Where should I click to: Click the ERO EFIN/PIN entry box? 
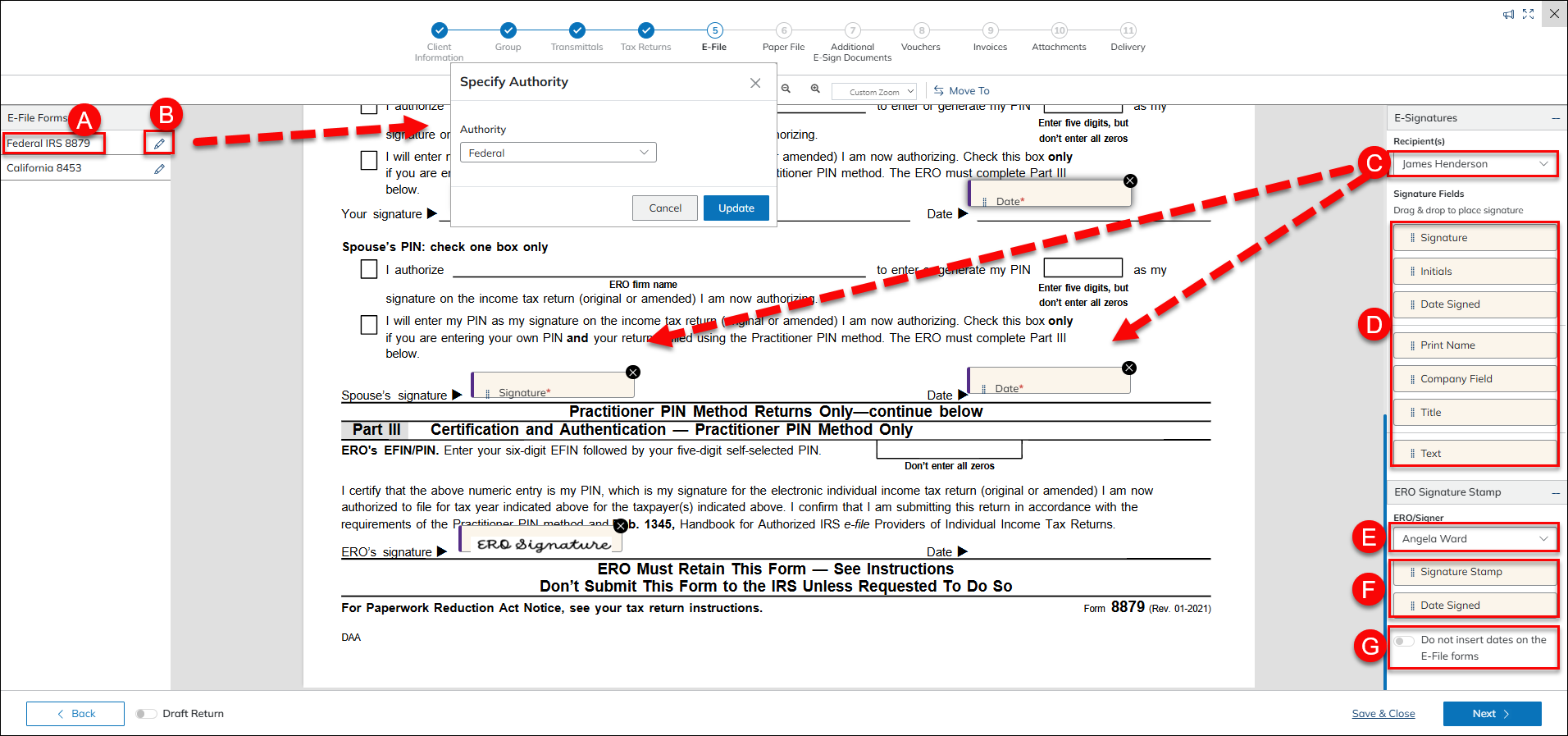(949, 450)
